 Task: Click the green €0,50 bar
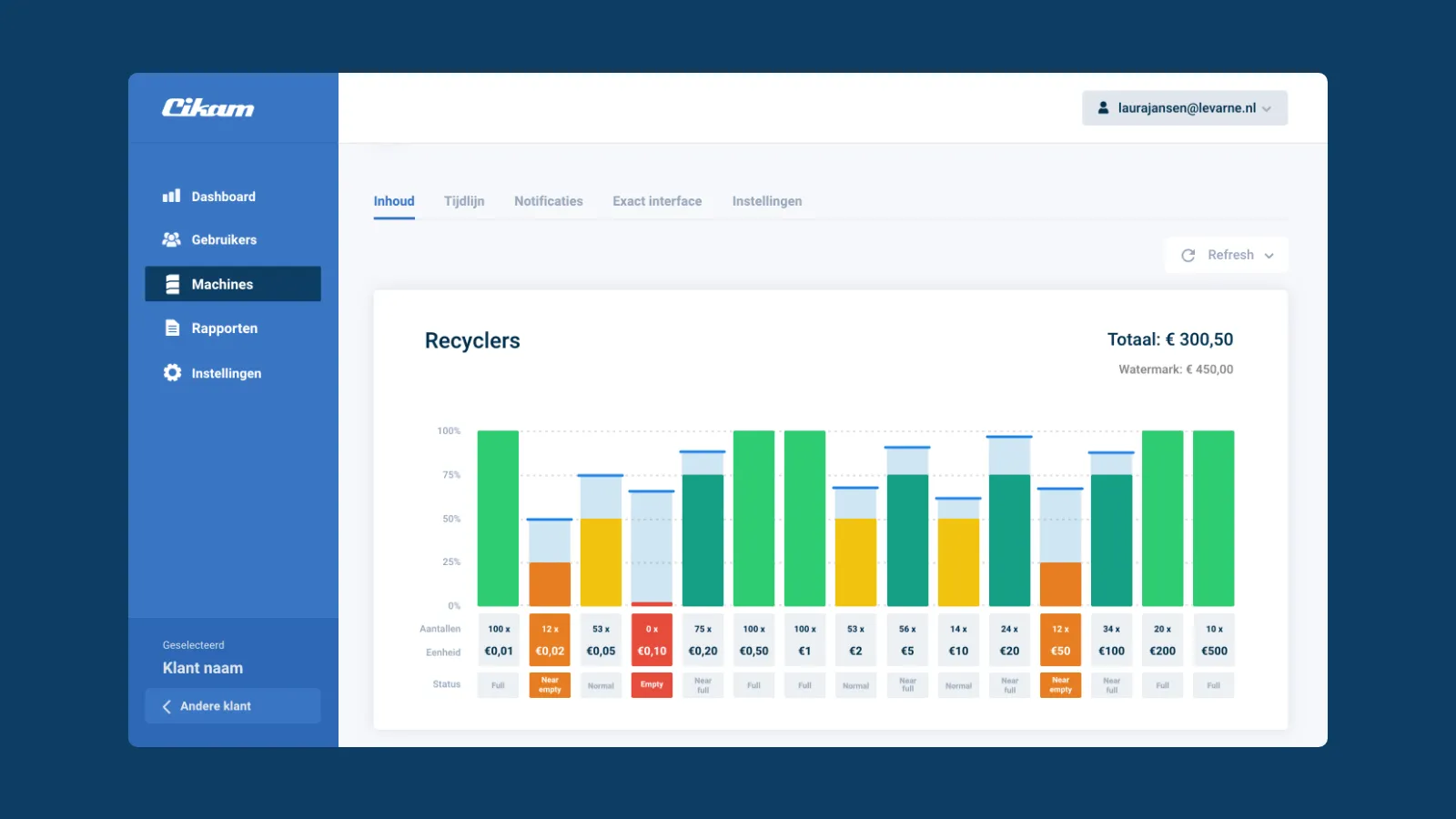pos(753,518)
